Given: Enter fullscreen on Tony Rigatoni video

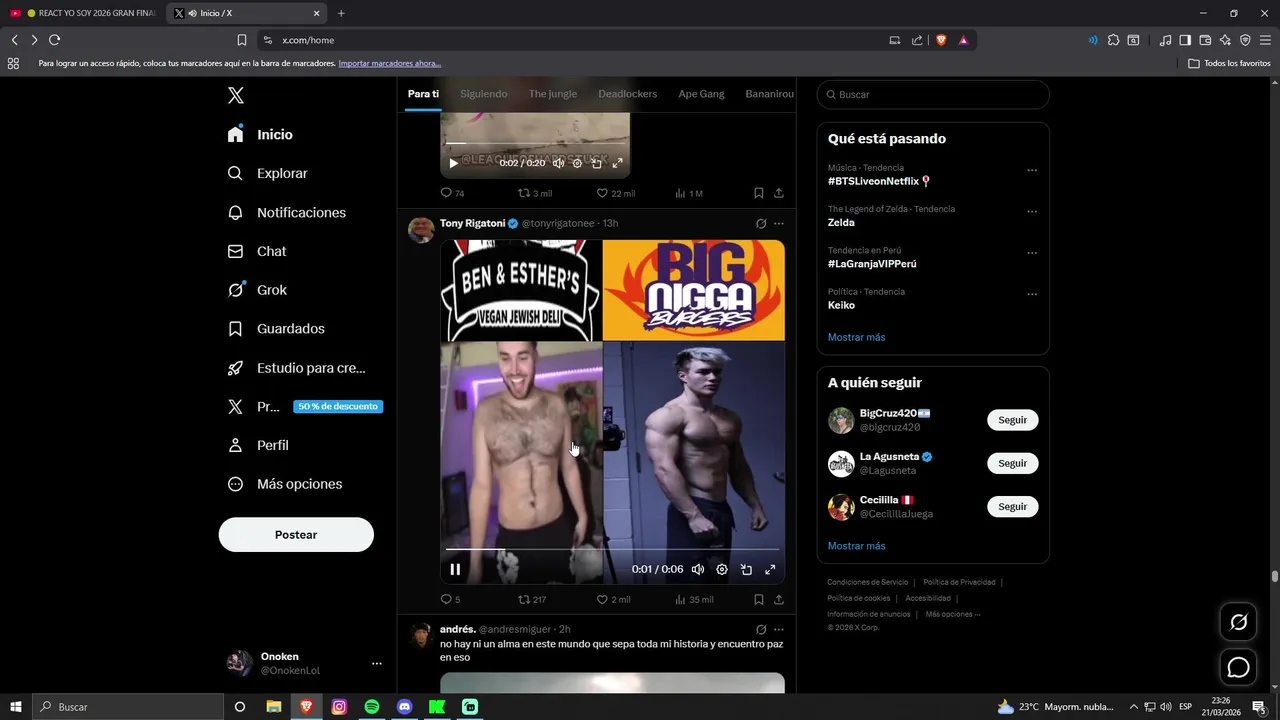Looking at the screenshot, I should click(770, 569).
